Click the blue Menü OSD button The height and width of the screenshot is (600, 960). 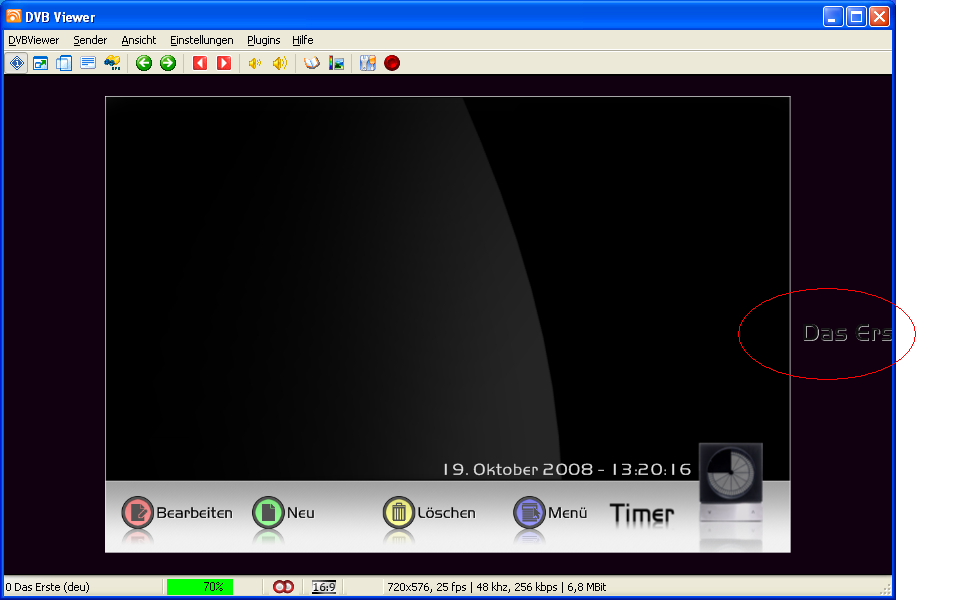529,512
